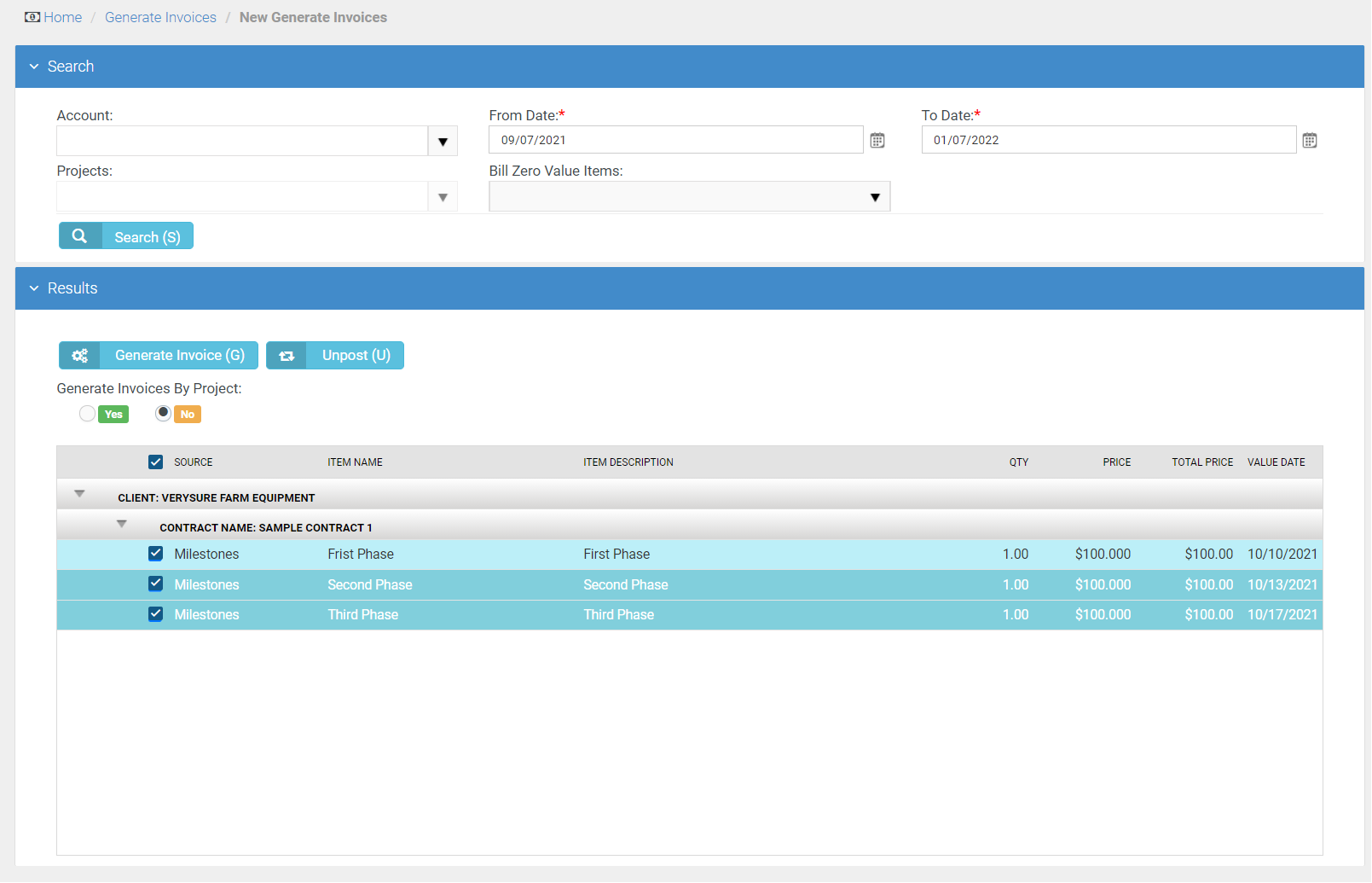The height and width of the screenshot is (883, 1372).
Task: Go to Generate Invoices breadcrumb link
Action: point(160,17)
